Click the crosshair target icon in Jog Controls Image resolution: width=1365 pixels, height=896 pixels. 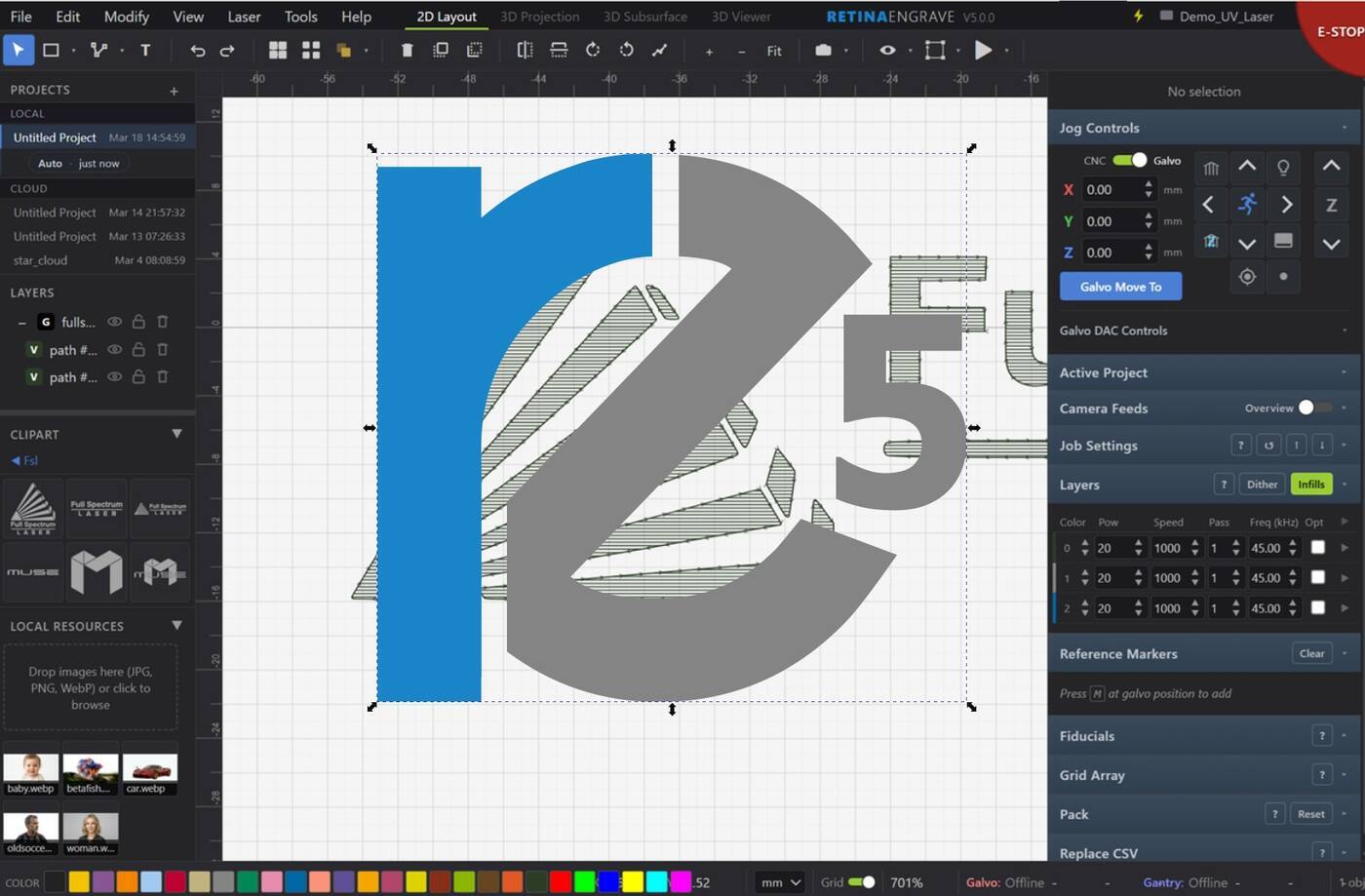click(1247, 277)
